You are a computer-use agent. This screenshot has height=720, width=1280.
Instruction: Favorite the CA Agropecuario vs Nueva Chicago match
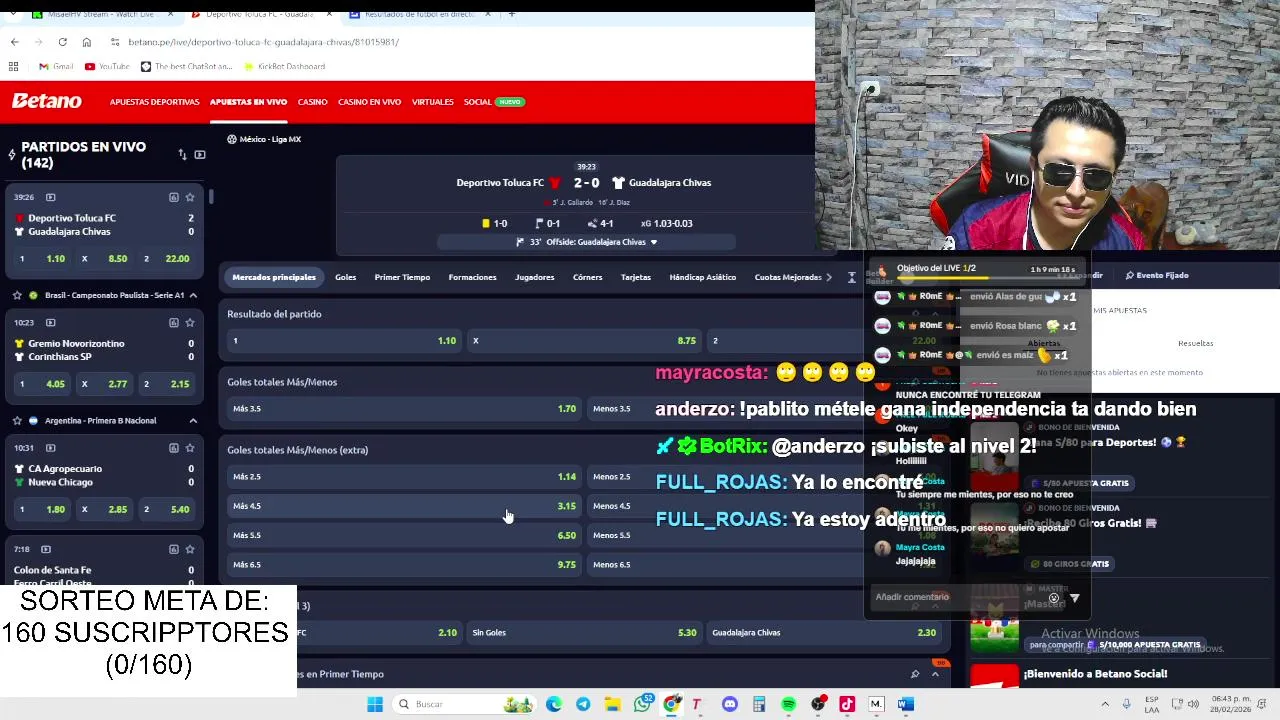[190, 448]
